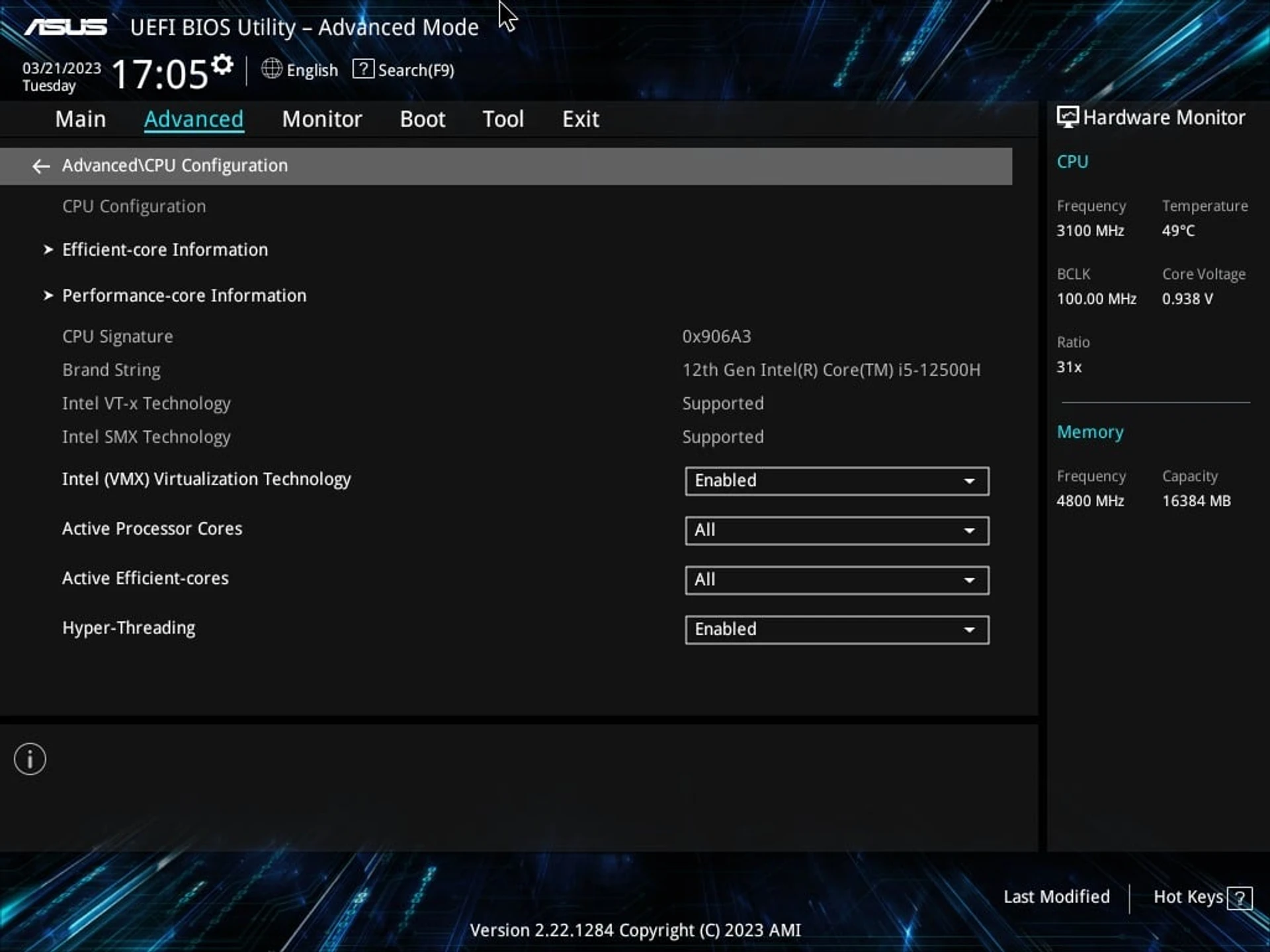Click the back arrow in Advanced\CPU Configuration
Viewport: 1270px width, 952px height.
tap(41, 166)
